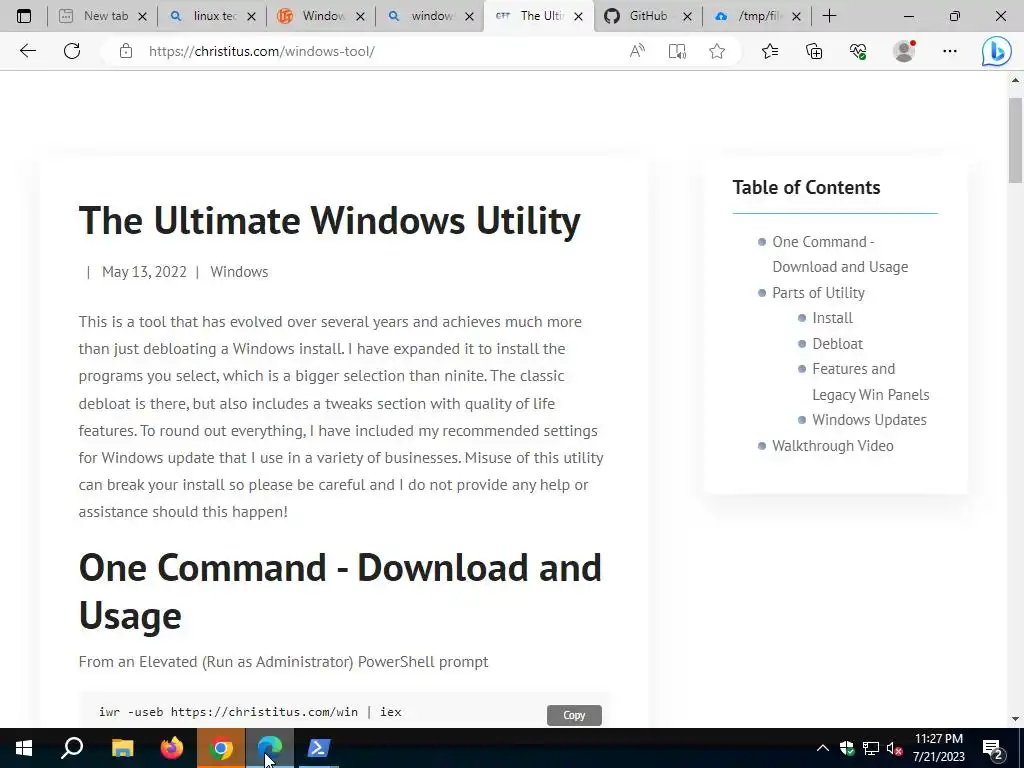1024x768 pixels.
Task: Copy the iwr command with Copy button
Action: click(574, 715)
